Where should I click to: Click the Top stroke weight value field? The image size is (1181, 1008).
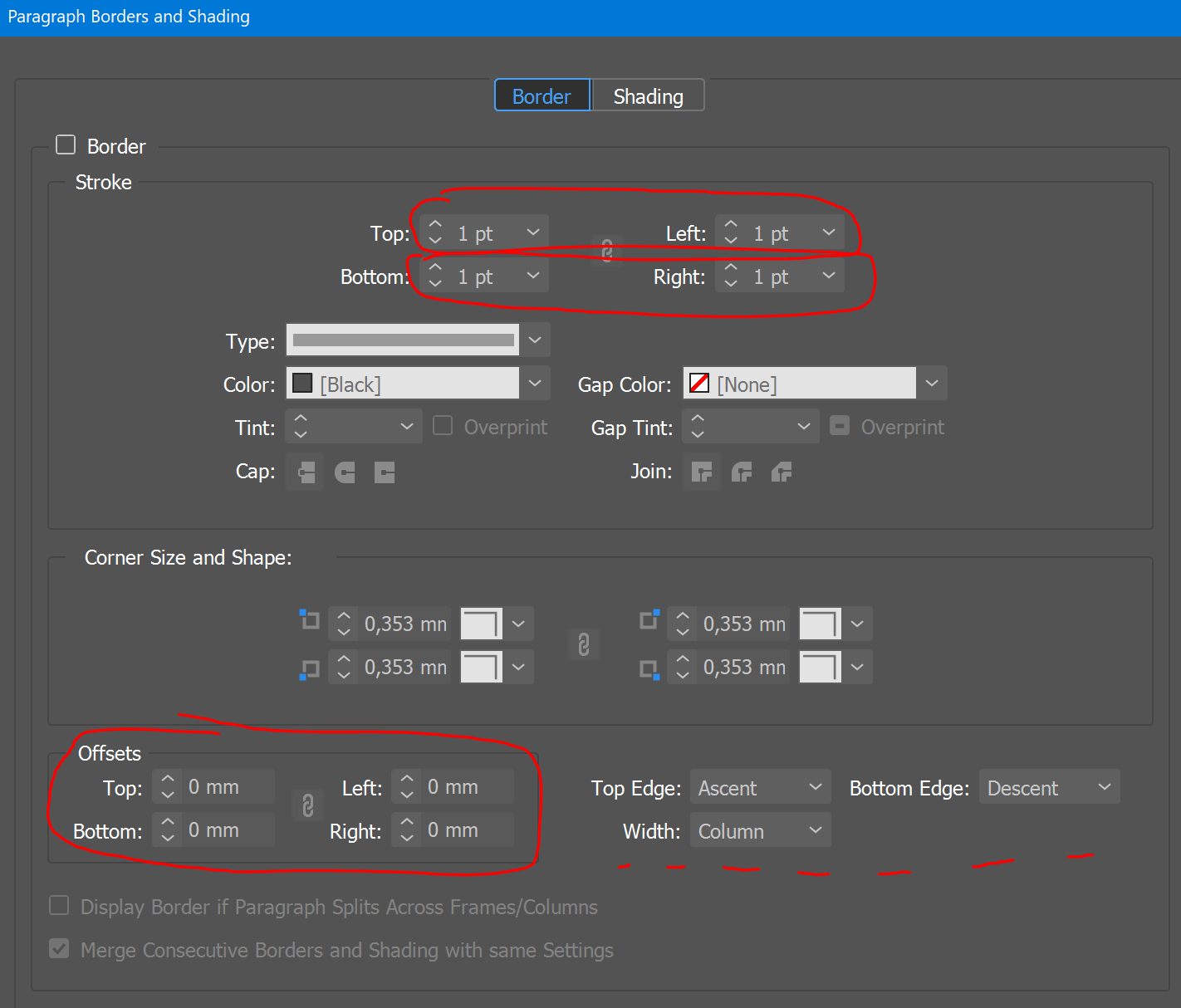pyautogui.click(x=484, y=232)
